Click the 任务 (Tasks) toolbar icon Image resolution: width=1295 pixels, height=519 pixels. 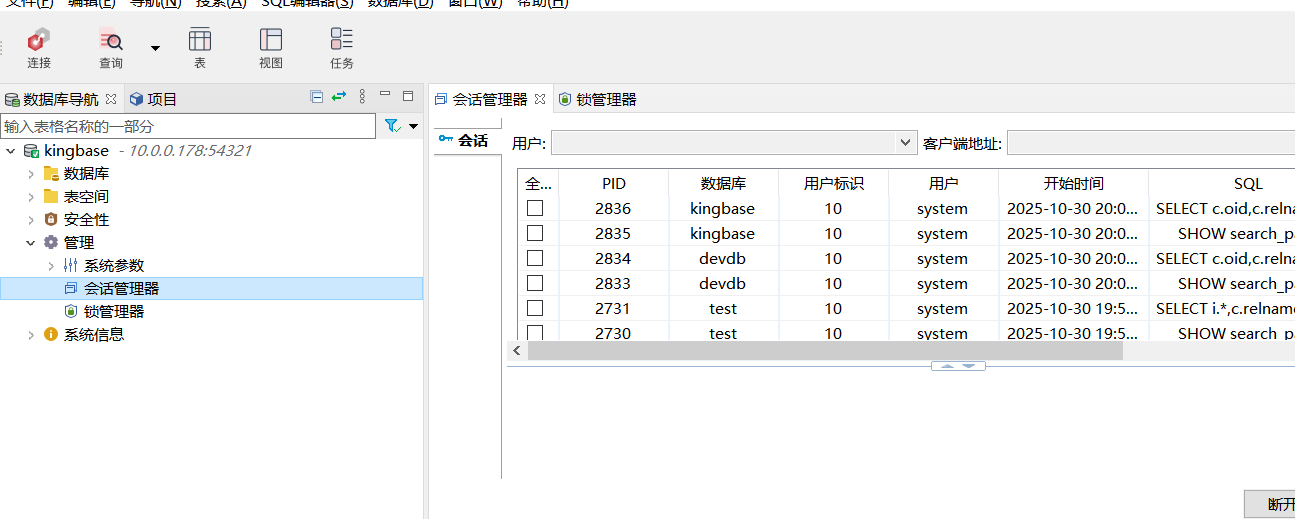point(342,48)
